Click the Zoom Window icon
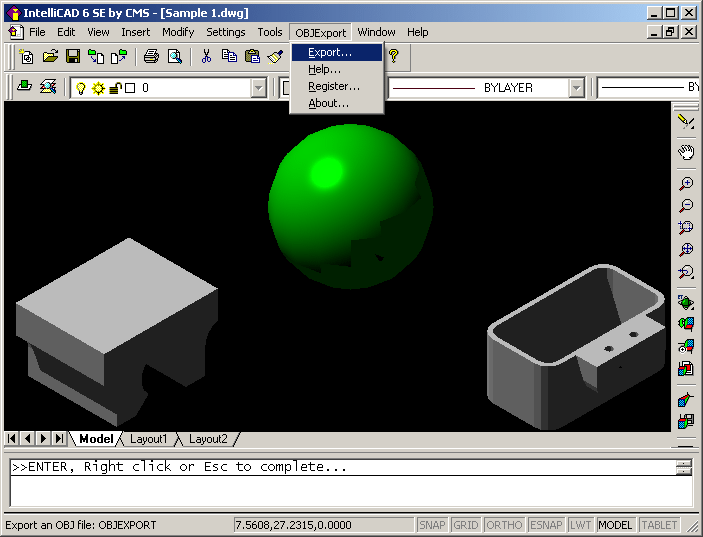The width and height of the screenshot is (703, 537). click(x=686, y=227)
